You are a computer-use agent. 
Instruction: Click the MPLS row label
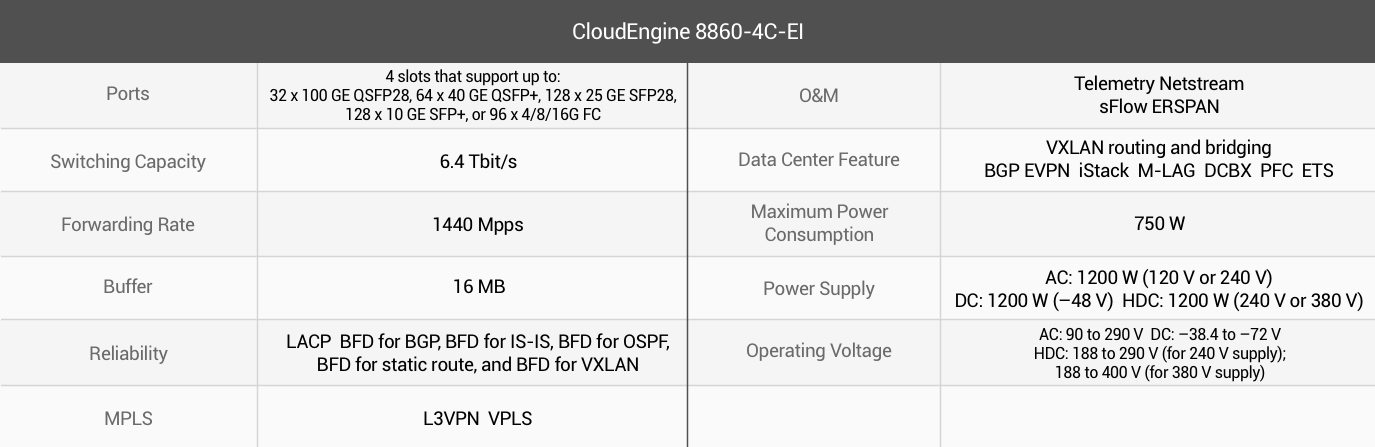coord(128,418)
